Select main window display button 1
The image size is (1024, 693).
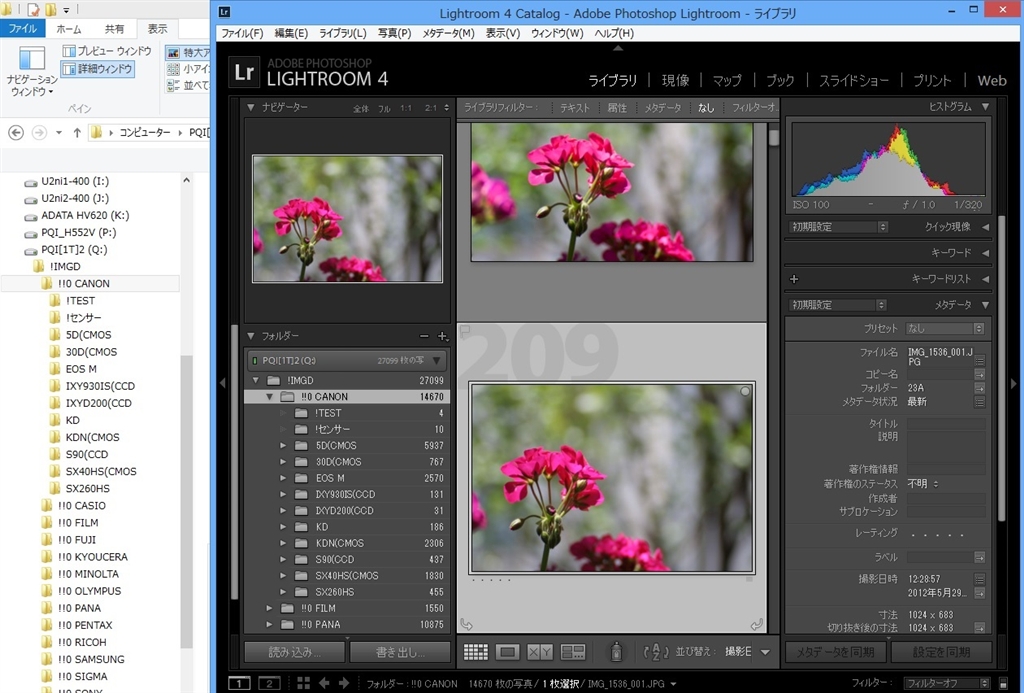click(x=239, y=683)
